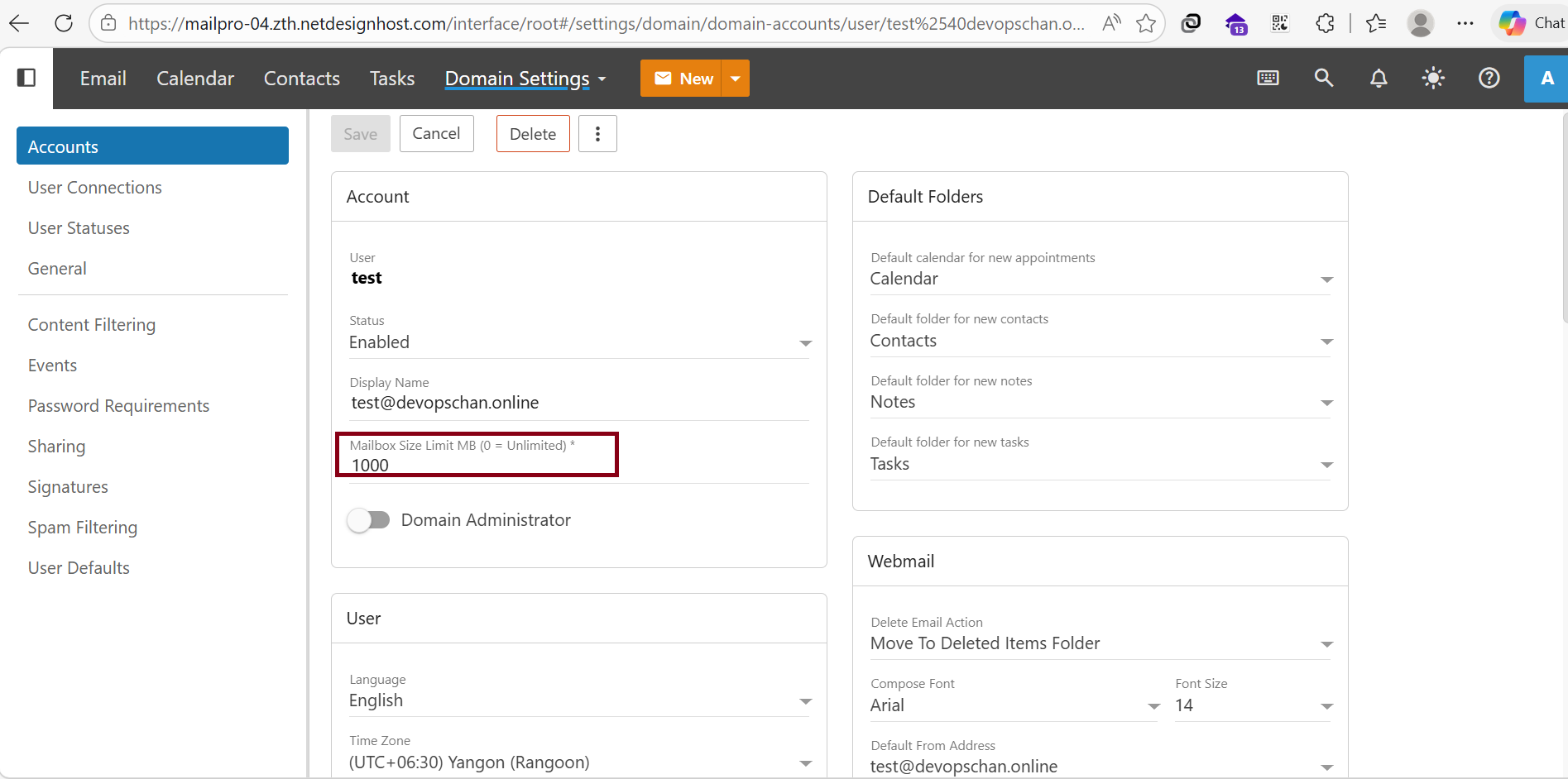Screen dimensions: 1568x779
Task: Open Delete Email Action dropdown
Action: pyautogui.click(x=1101, y=643)
